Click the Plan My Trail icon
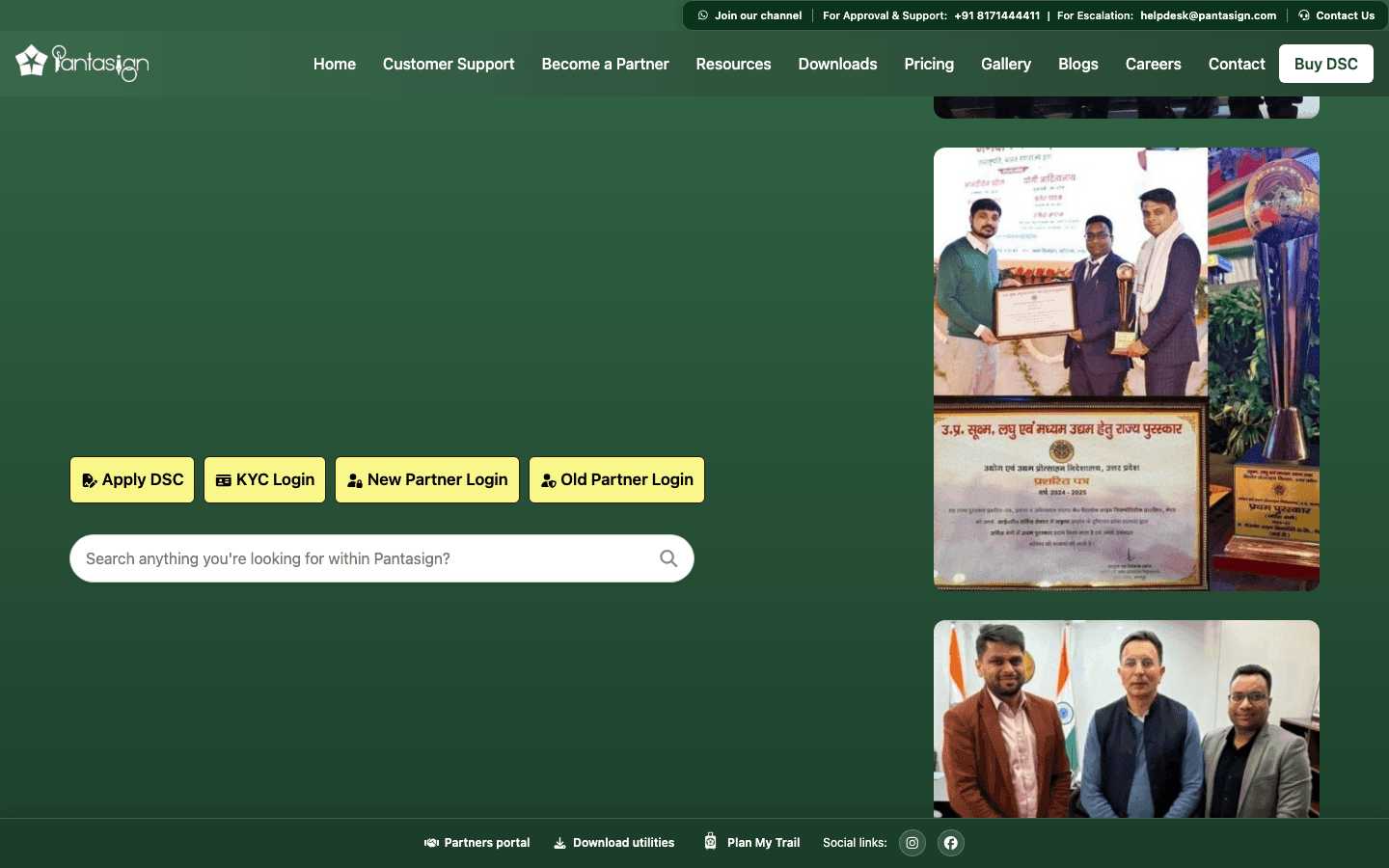Image resolution: width=1389 pixels, height=868 pixels. (x=710, y=841)
